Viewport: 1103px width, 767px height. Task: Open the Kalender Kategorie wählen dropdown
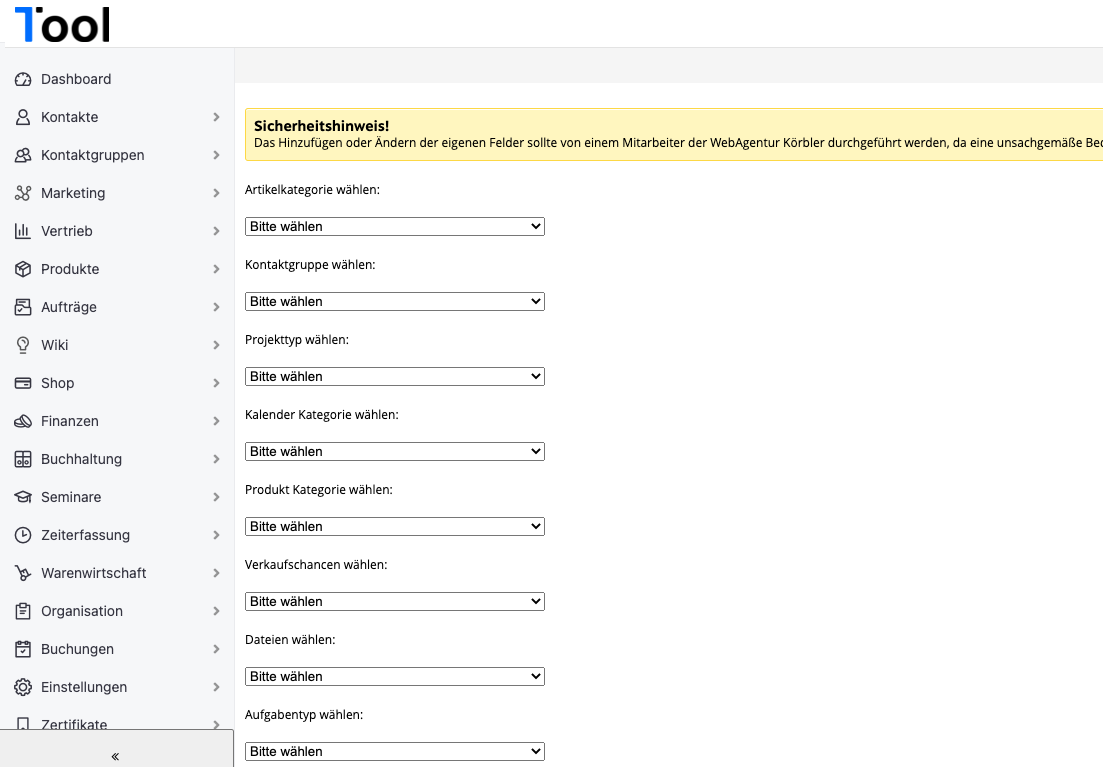[394, 452]
